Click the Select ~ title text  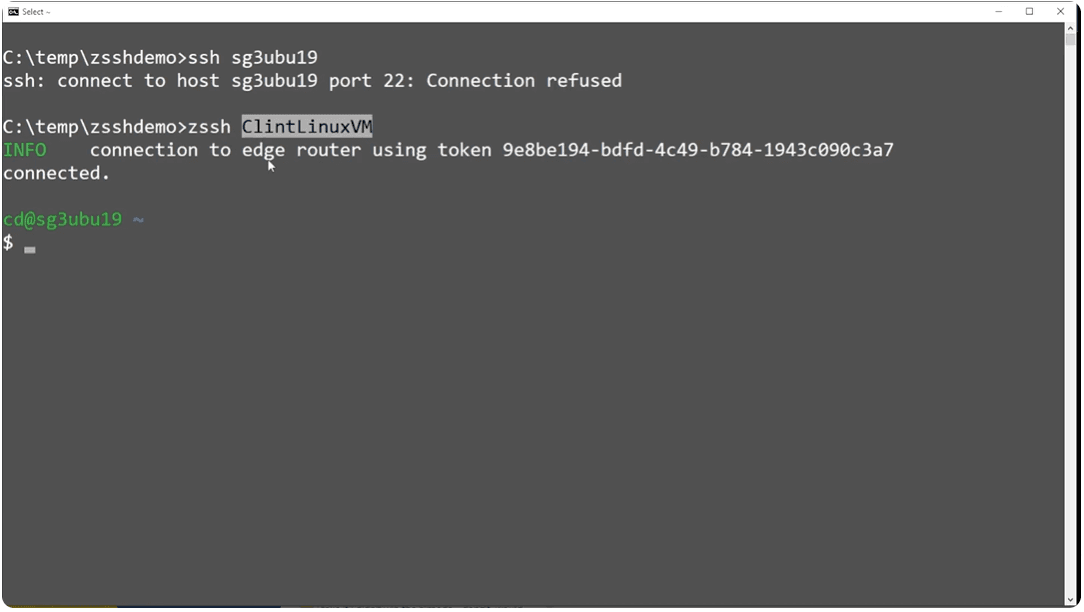point(34,11)
